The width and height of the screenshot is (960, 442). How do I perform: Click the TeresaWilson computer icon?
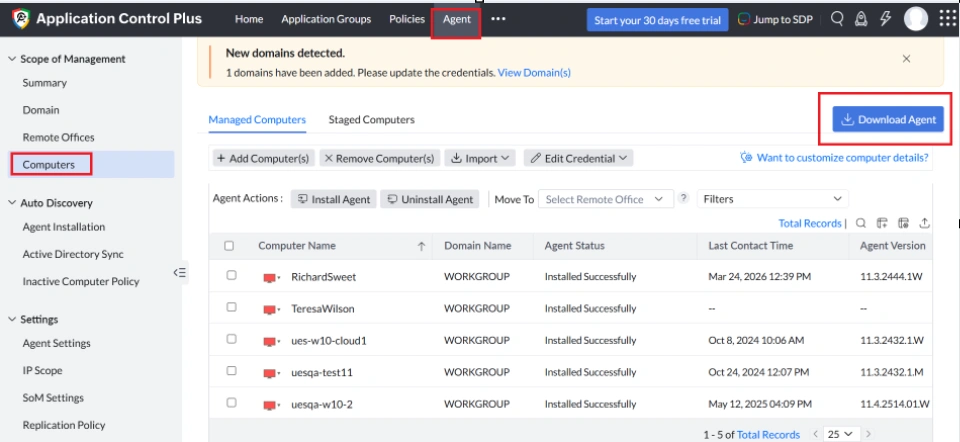point(269,310)
